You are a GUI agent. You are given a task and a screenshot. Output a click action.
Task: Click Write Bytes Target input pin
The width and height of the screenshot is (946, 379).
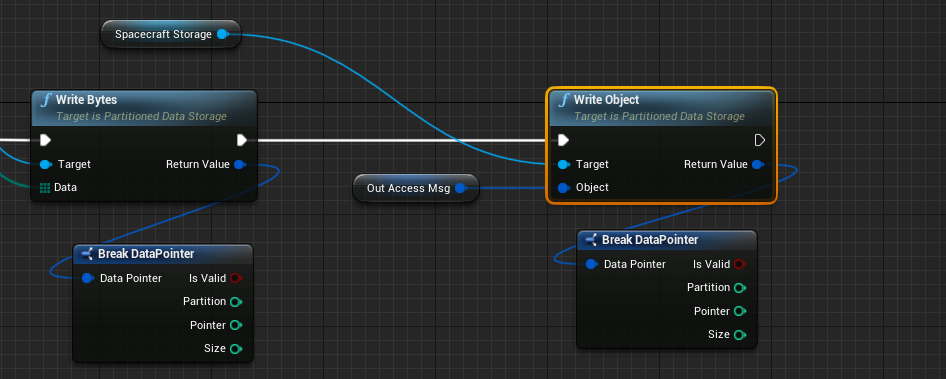pos(45,164)
